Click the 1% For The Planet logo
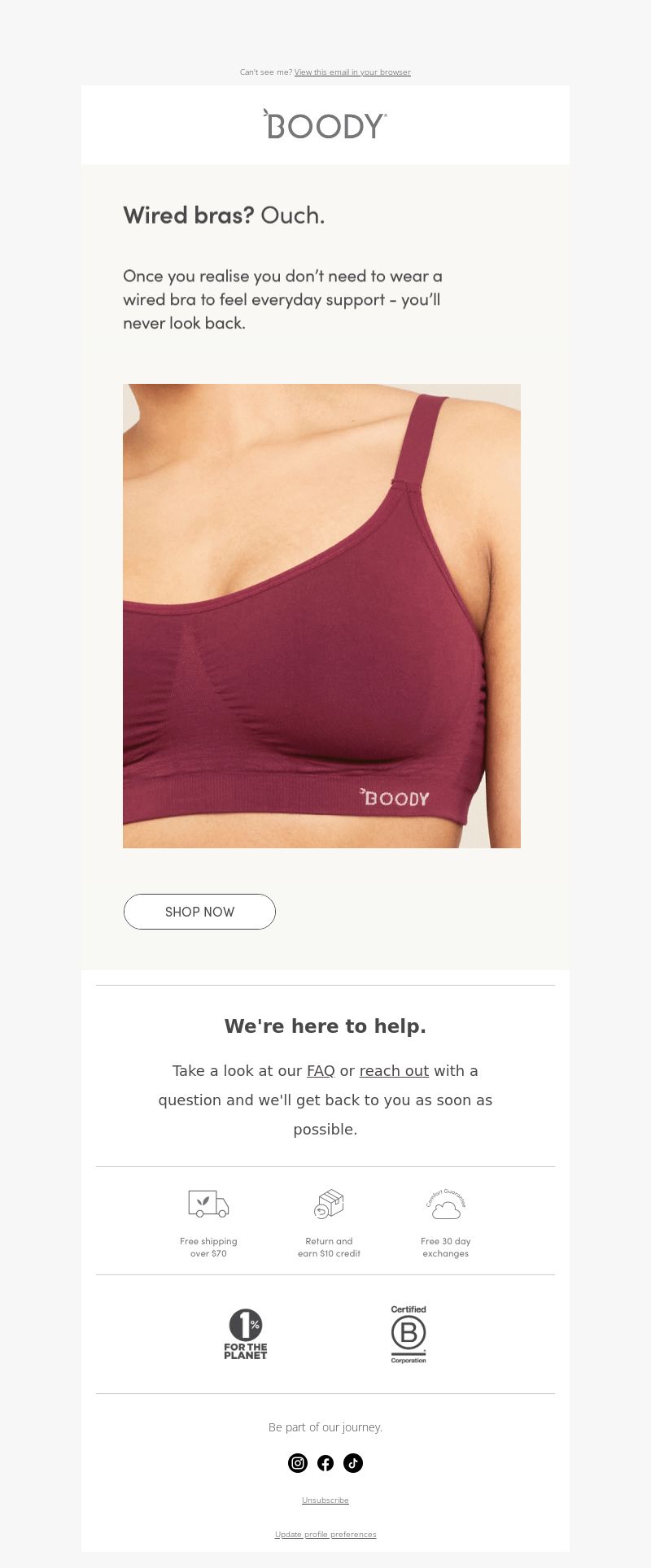This screenshot has width=651, height=1568. tap(246, 1334)
